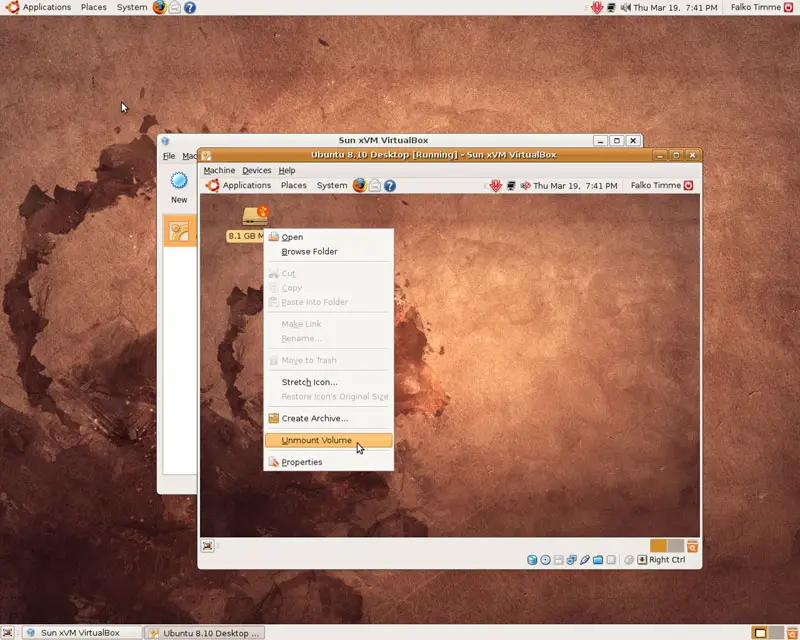The height and width of the screenshot is (640, 800).
Task: Open the guest Applications menu
Action: [x=238, y=185]
